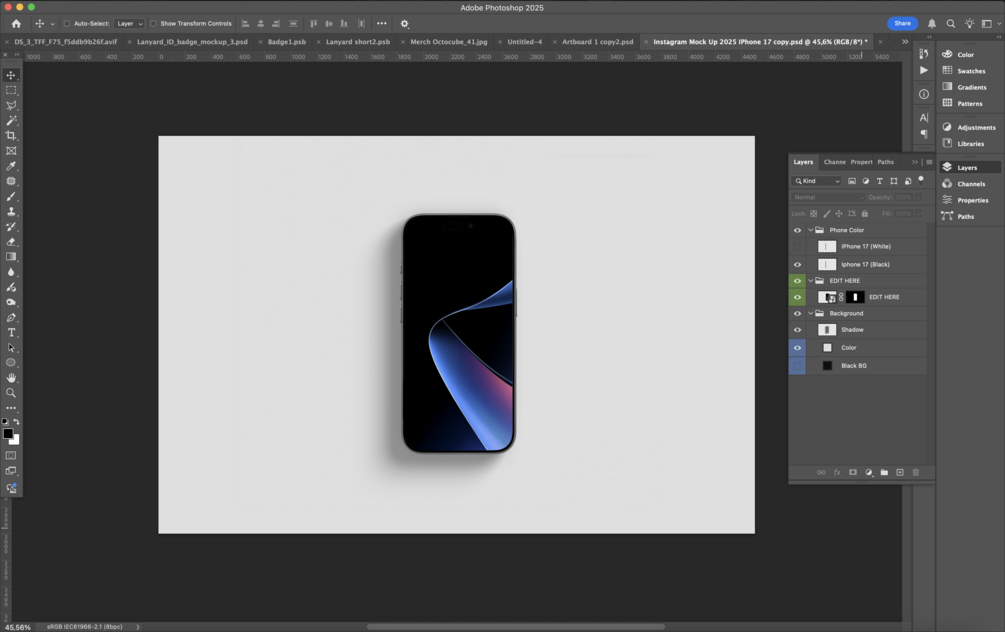Image resolution: width=1005 pixels, height=632 pixels.
Task: Switch to Untitled-4 document tab
Action: pyautogui.click(x=524, y=42)
